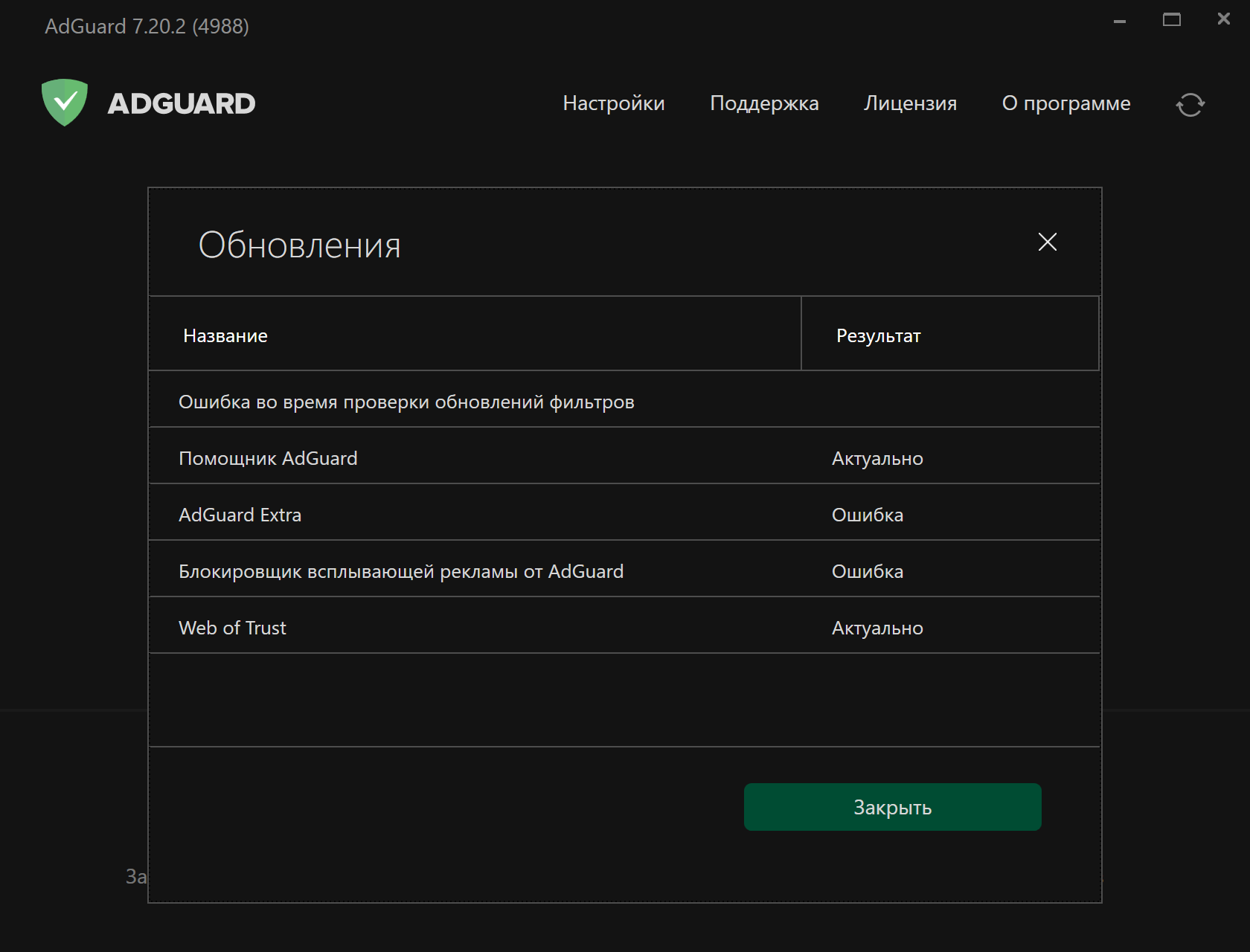Click the Обновления dialog title
Screen dimensions: 1250x952
pos(300,245)
